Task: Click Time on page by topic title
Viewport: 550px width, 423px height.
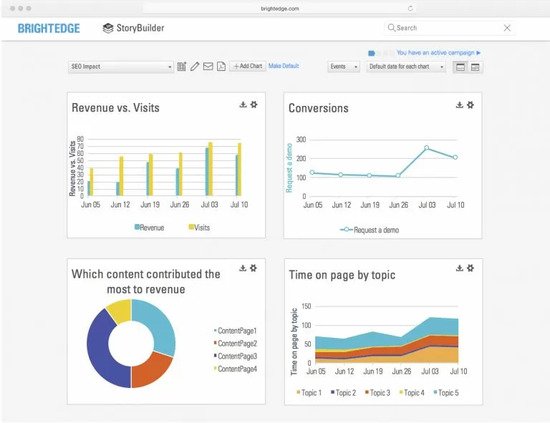Action: point(342,275)
